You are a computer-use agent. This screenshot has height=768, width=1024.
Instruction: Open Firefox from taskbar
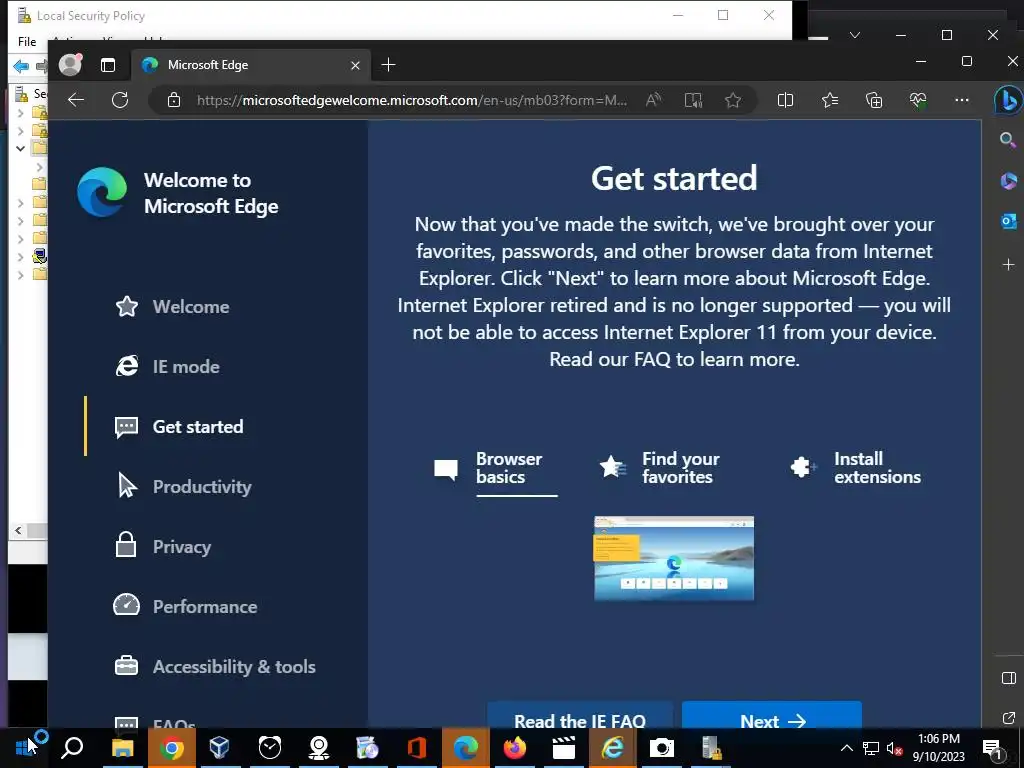tap(515, 747)
